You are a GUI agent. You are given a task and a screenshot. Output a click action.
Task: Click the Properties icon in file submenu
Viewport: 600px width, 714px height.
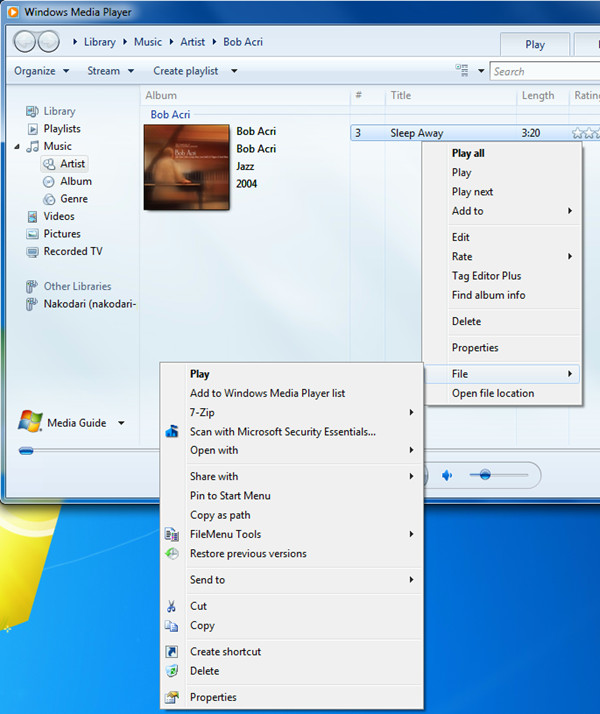tap(172, 697)
